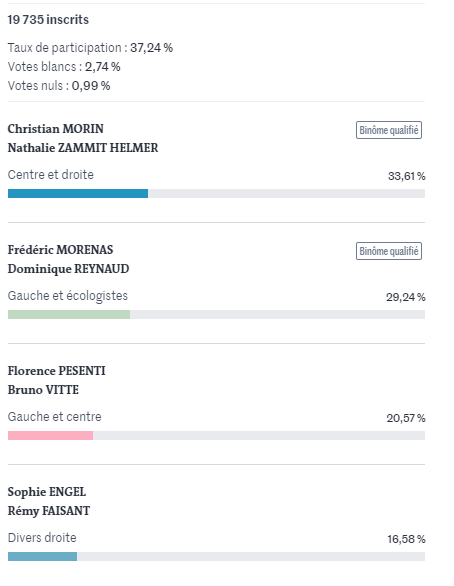Click the Rémy FAISANT candidate name
The height and width of the screenshot is (586, 454).
49,511
